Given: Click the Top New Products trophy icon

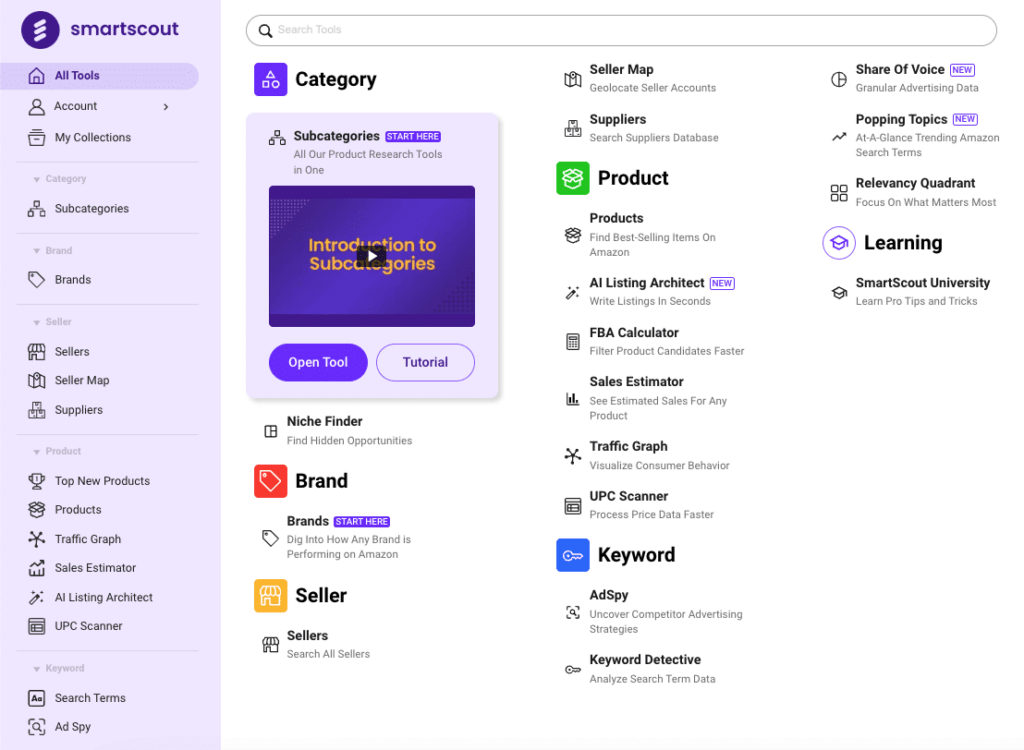Looking at the screenshot, I should tap(37, 481).
